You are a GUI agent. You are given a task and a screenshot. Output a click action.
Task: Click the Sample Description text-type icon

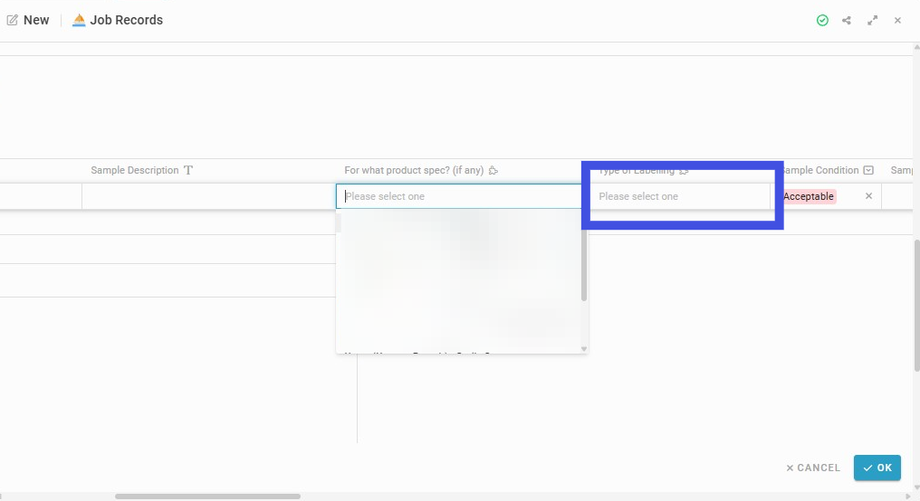click(188, 170)
